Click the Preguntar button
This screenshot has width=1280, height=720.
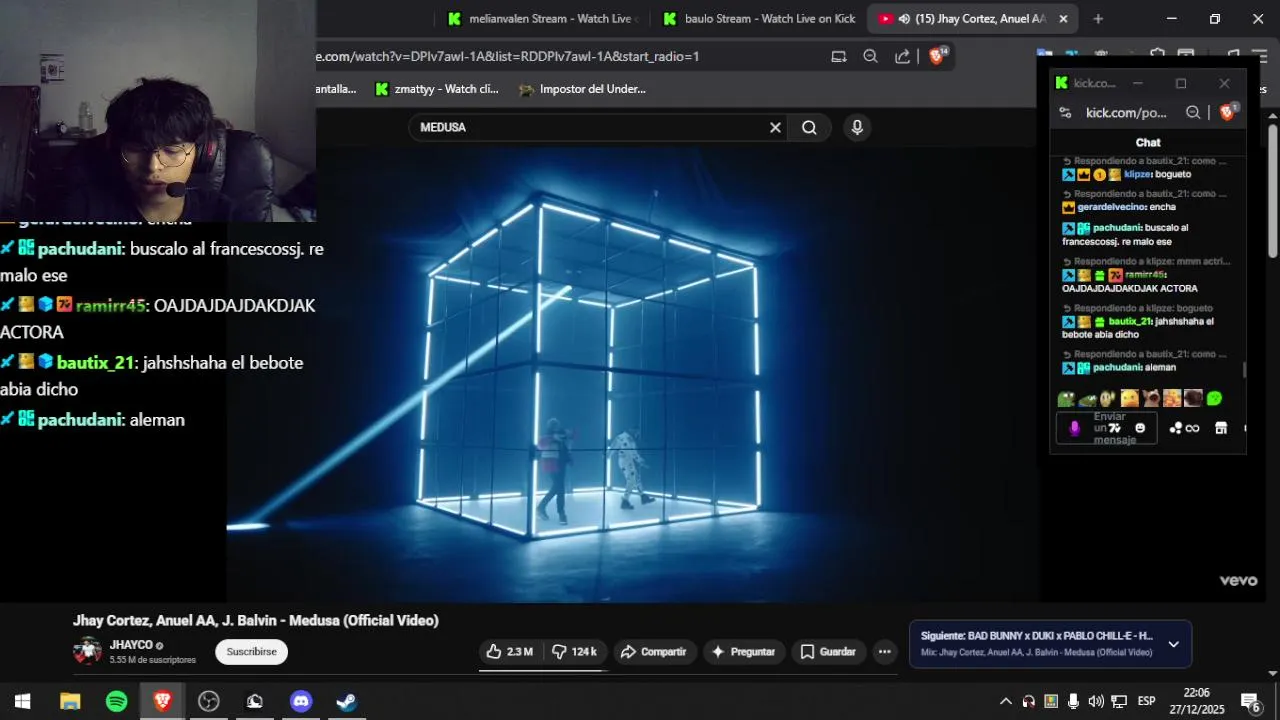[743, 652]
